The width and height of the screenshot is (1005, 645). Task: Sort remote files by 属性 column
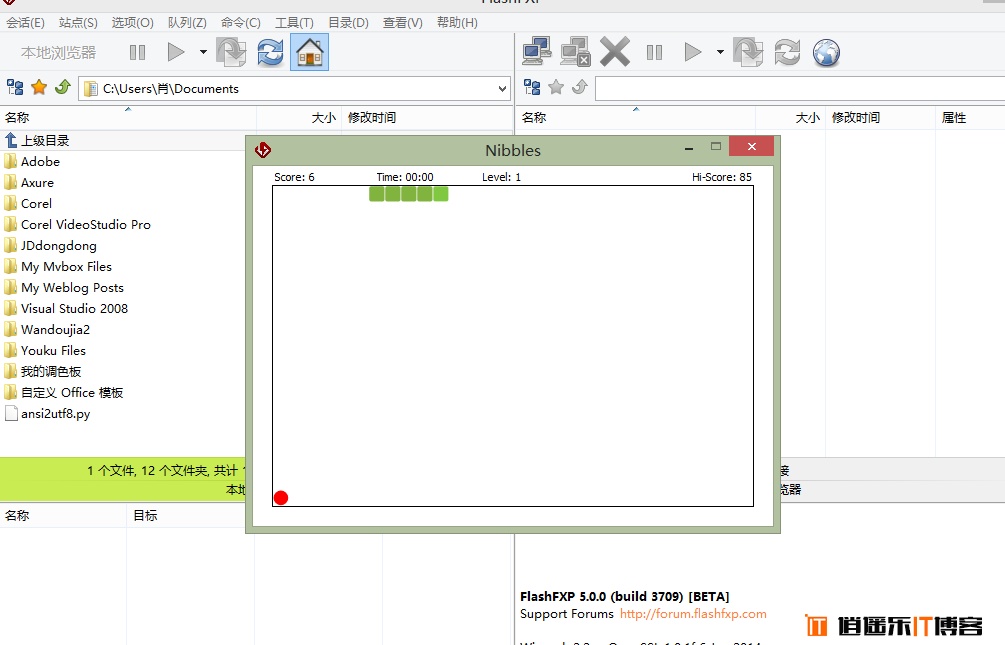[970, 117]
